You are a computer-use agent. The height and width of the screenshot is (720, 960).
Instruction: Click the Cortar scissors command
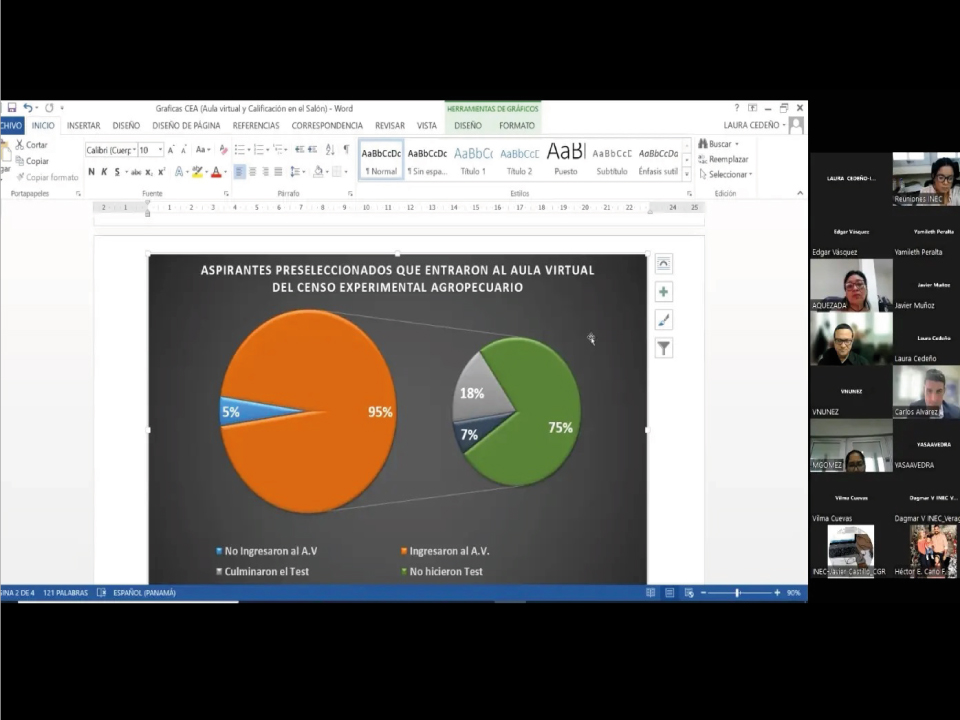click(31, 145)
